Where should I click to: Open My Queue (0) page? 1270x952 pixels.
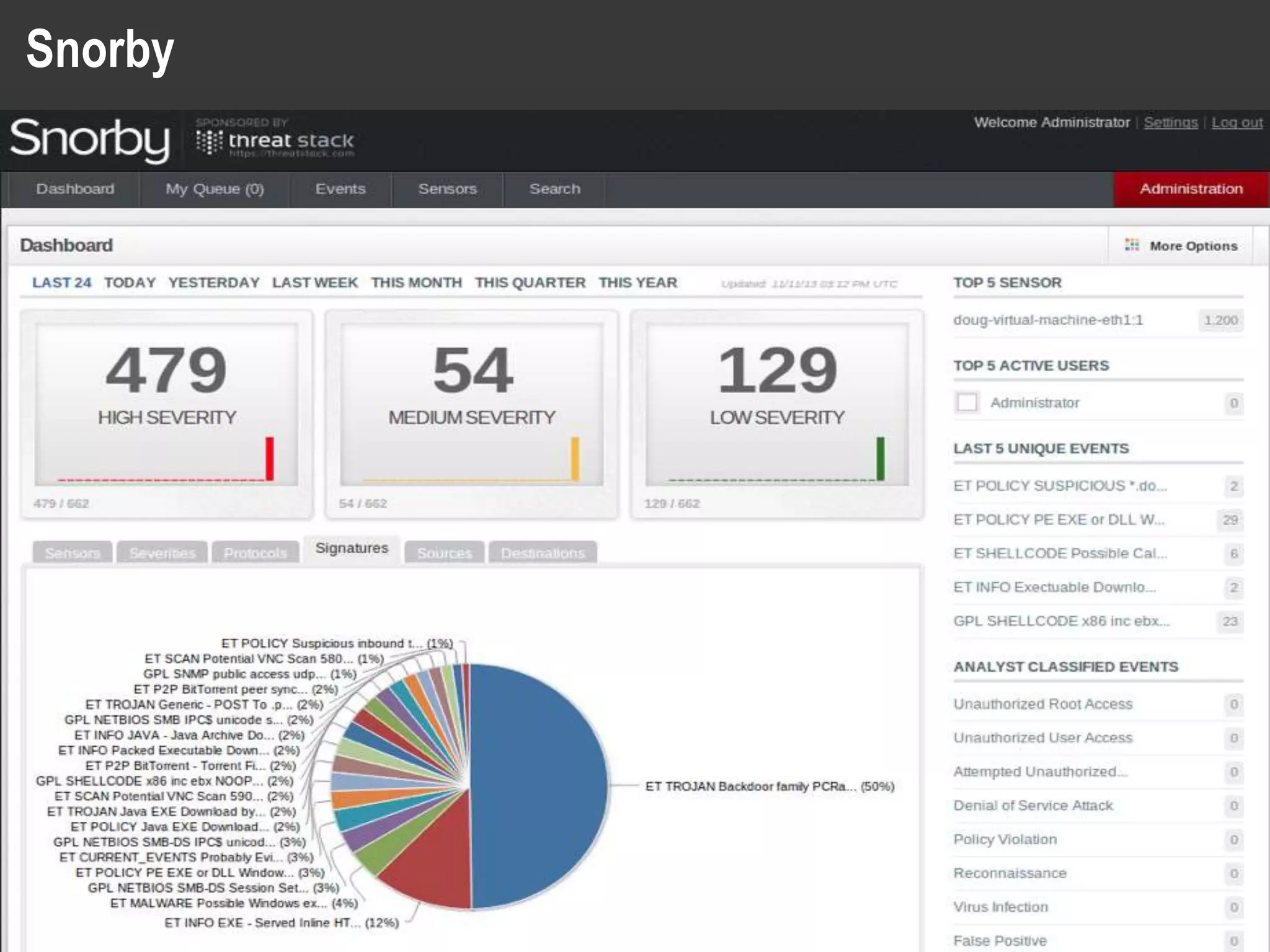215,189
